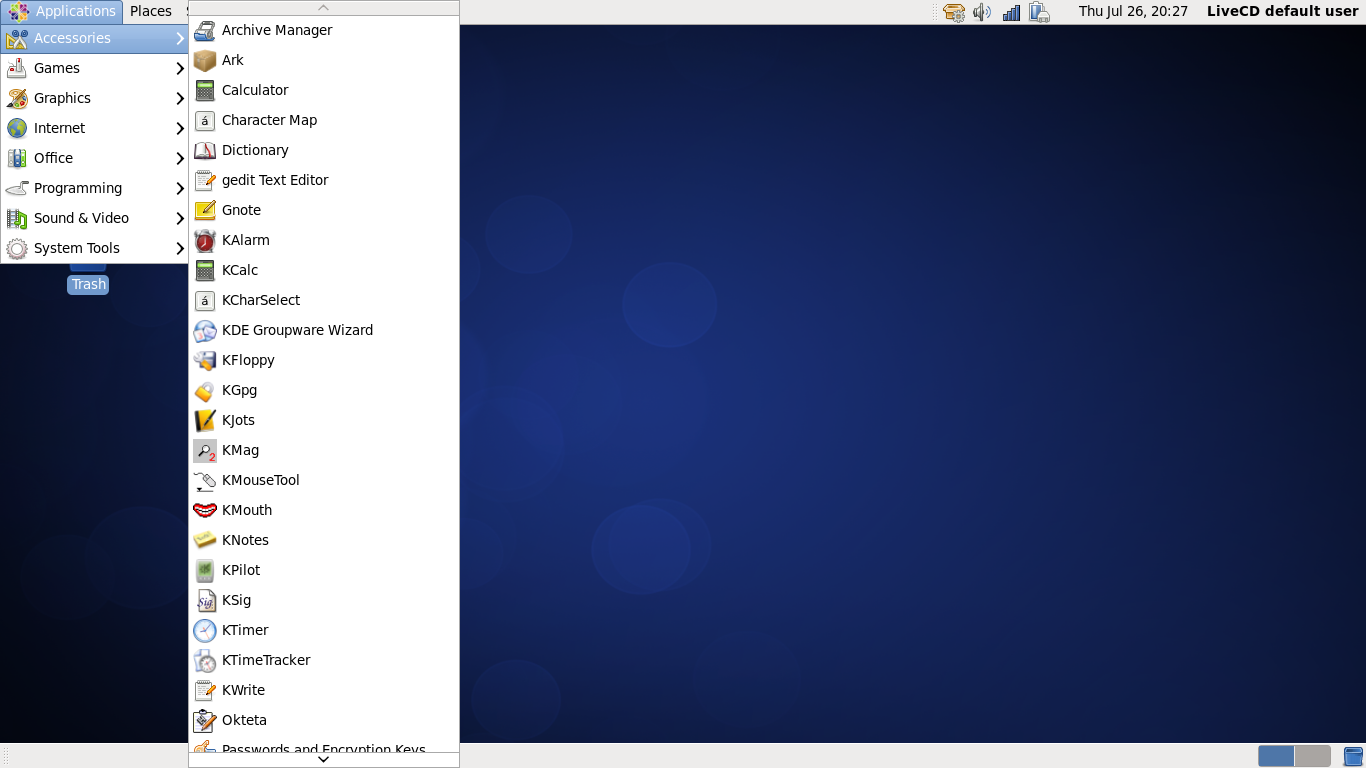Launch the Okteta entry

click(x=324, y=720)
